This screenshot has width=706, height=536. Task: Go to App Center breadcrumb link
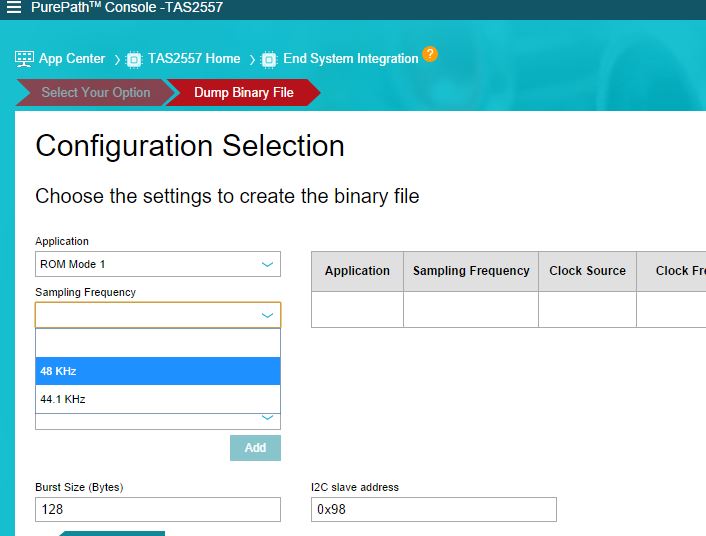[72, 59]
